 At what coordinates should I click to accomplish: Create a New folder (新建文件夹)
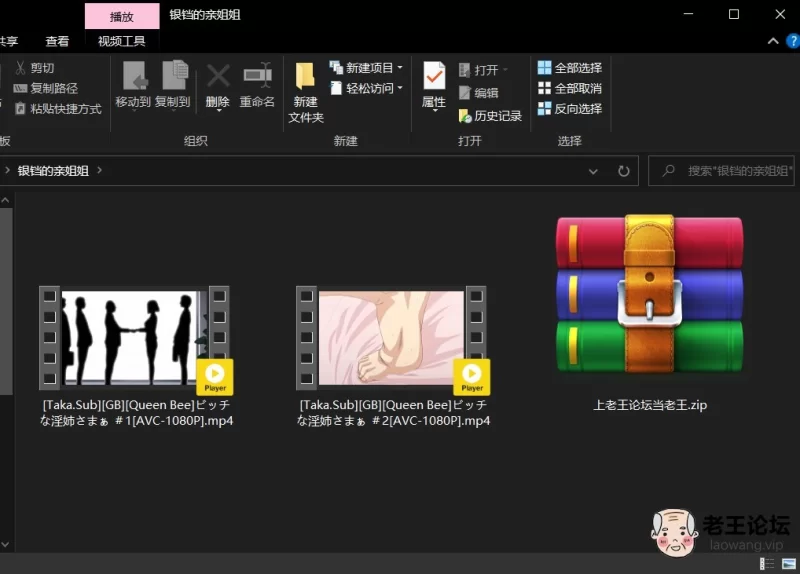pos(306,93)
